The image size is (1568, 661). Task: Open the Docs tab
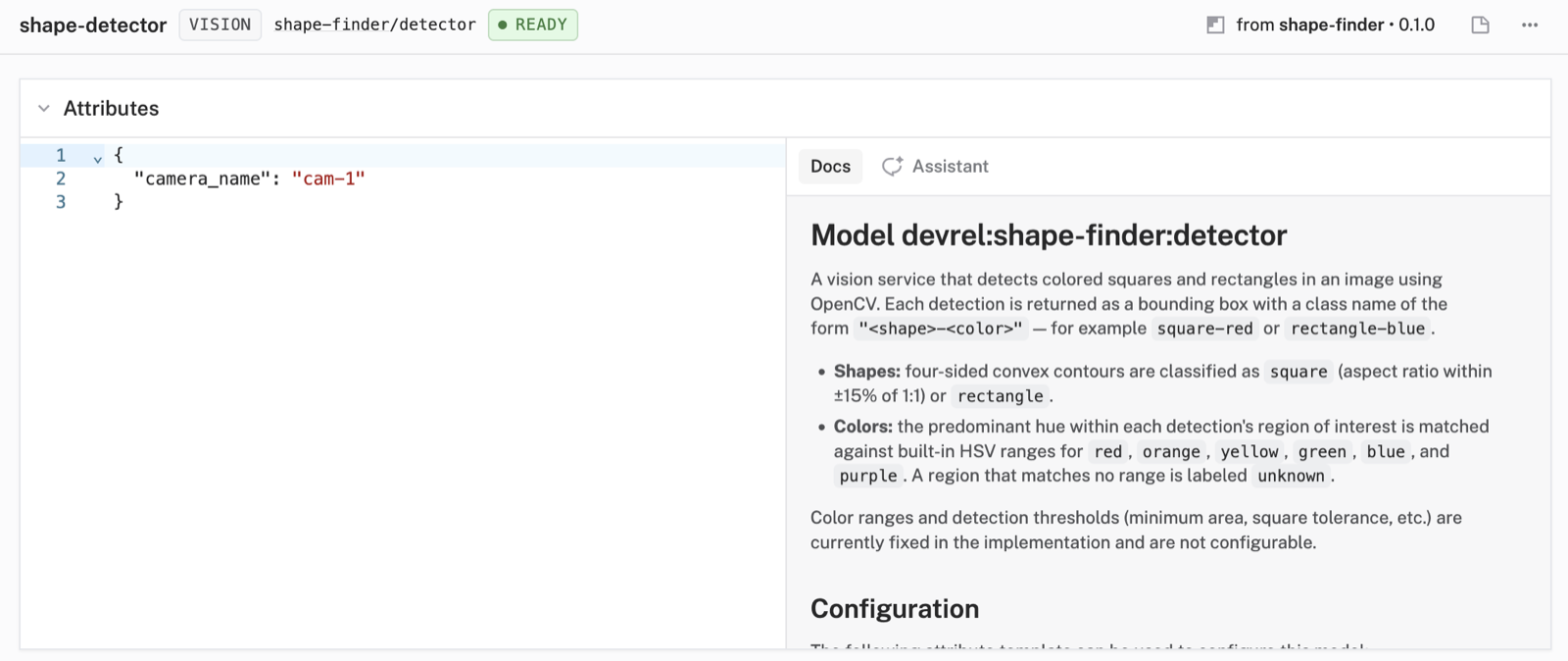tap(830, 167)
